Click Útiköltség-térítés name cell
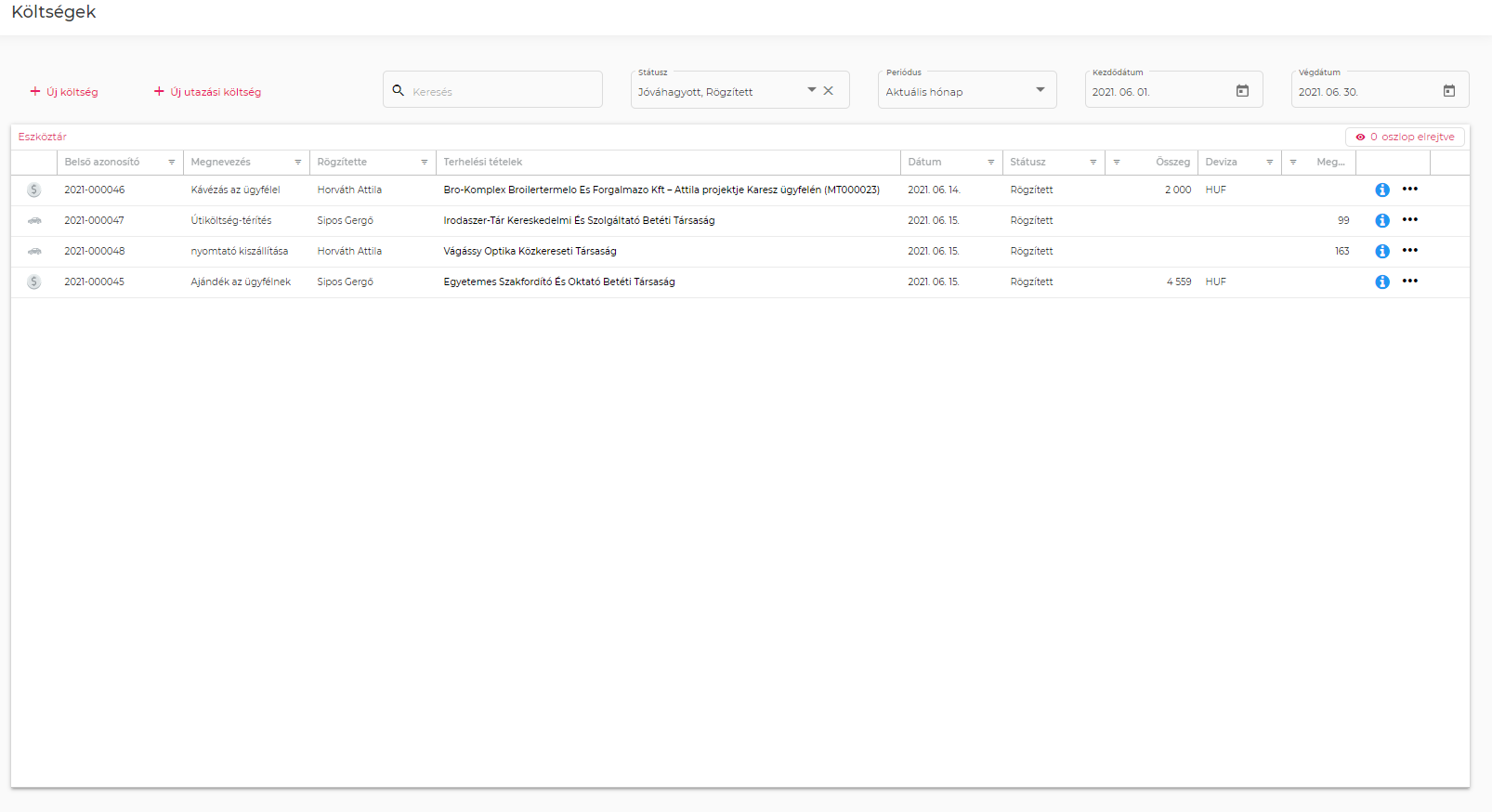Image resolution: width=1492 pixels, height=812 pixels. click(x=231, y=220)
